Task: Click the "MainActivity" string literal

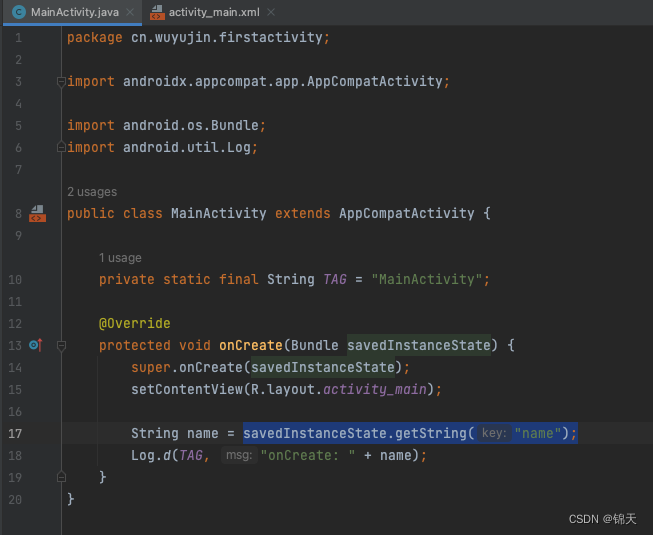Action: point(426,279)
